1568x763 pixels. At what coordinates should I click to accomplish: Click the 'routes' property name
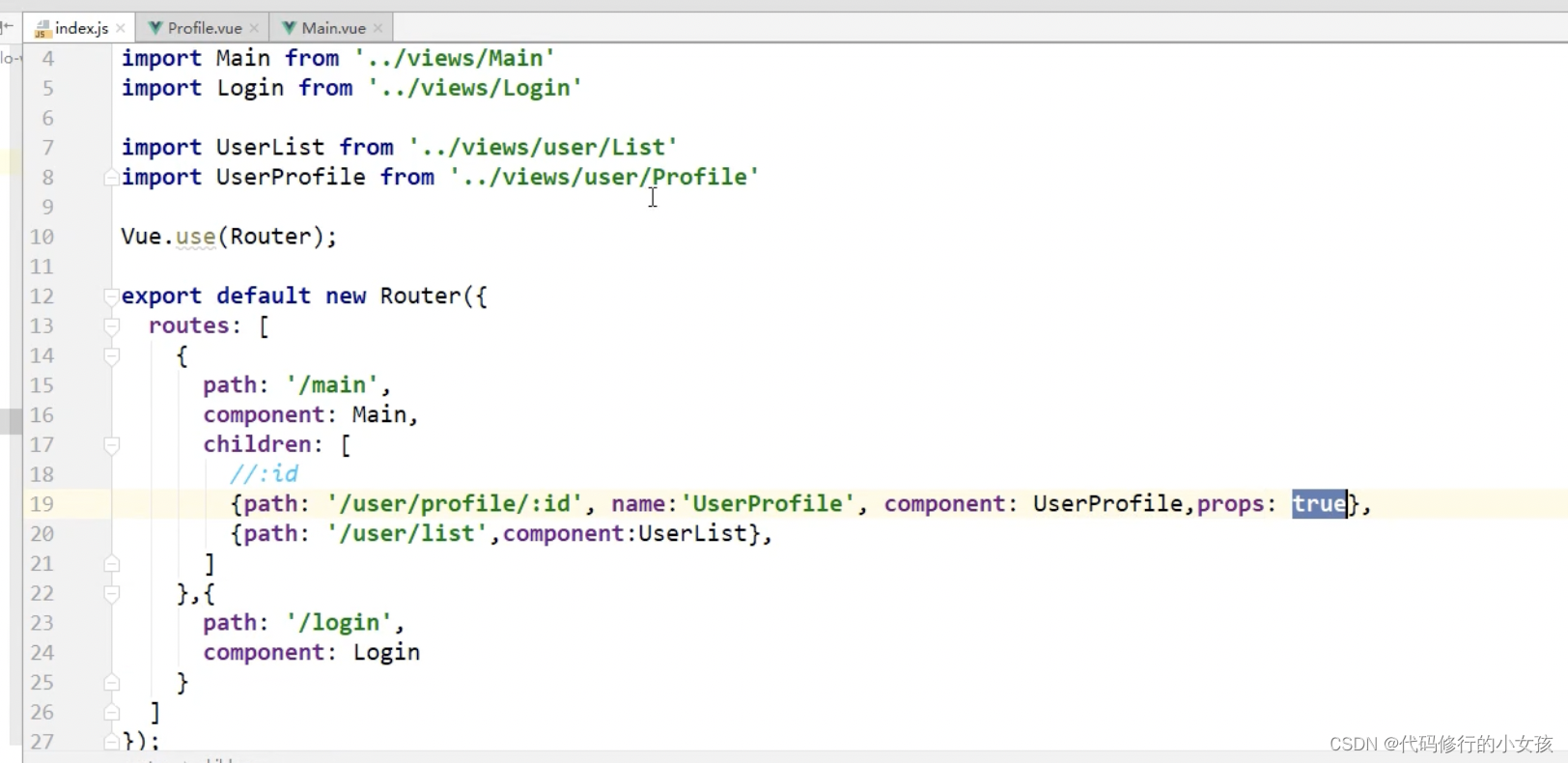(188, 325)
